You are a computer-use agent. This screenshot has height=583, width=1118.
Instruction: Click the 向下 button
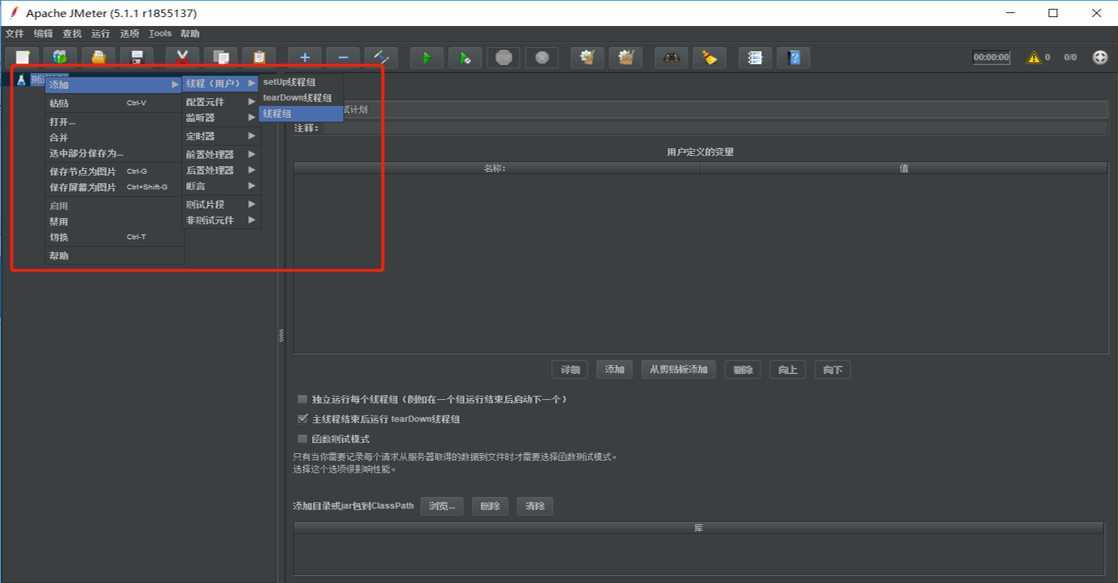(832, 369)
